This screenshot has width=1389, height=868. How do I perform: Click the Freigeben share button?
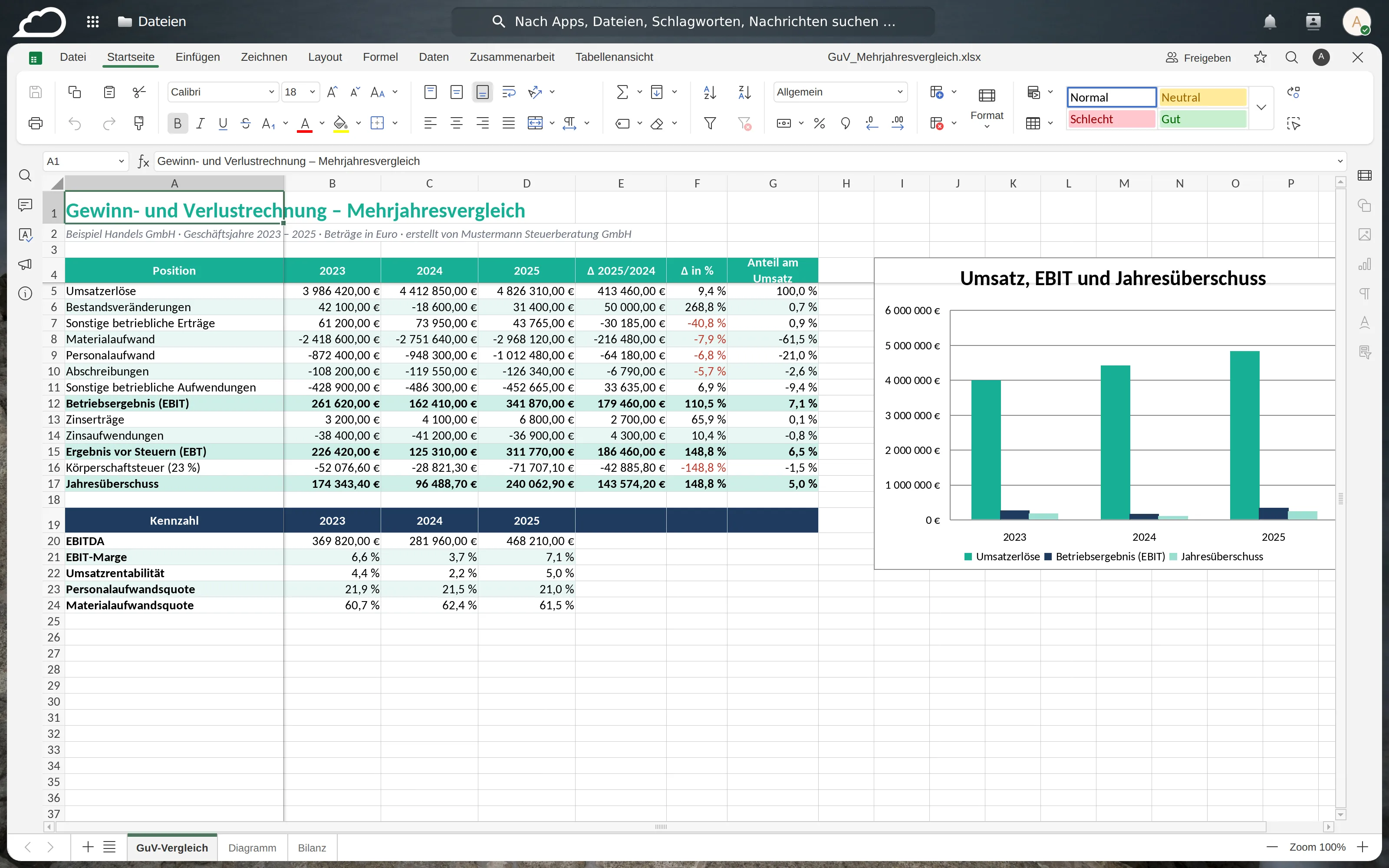point(1198,57)
